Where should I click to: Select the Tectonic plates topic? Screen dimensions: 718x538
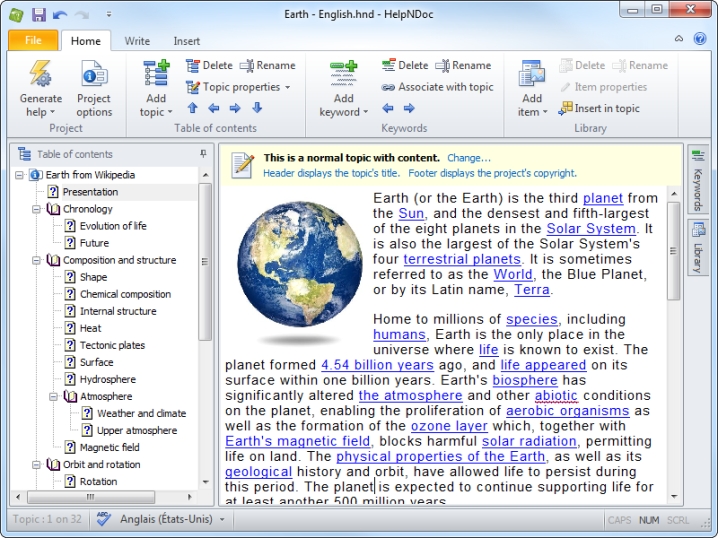tap(112, 345)
